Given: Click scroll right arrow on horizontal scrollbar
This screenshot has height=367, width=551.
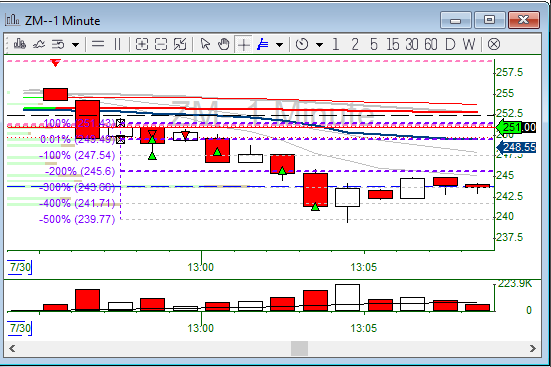Looking at the screenshot, I should point(533,348).
